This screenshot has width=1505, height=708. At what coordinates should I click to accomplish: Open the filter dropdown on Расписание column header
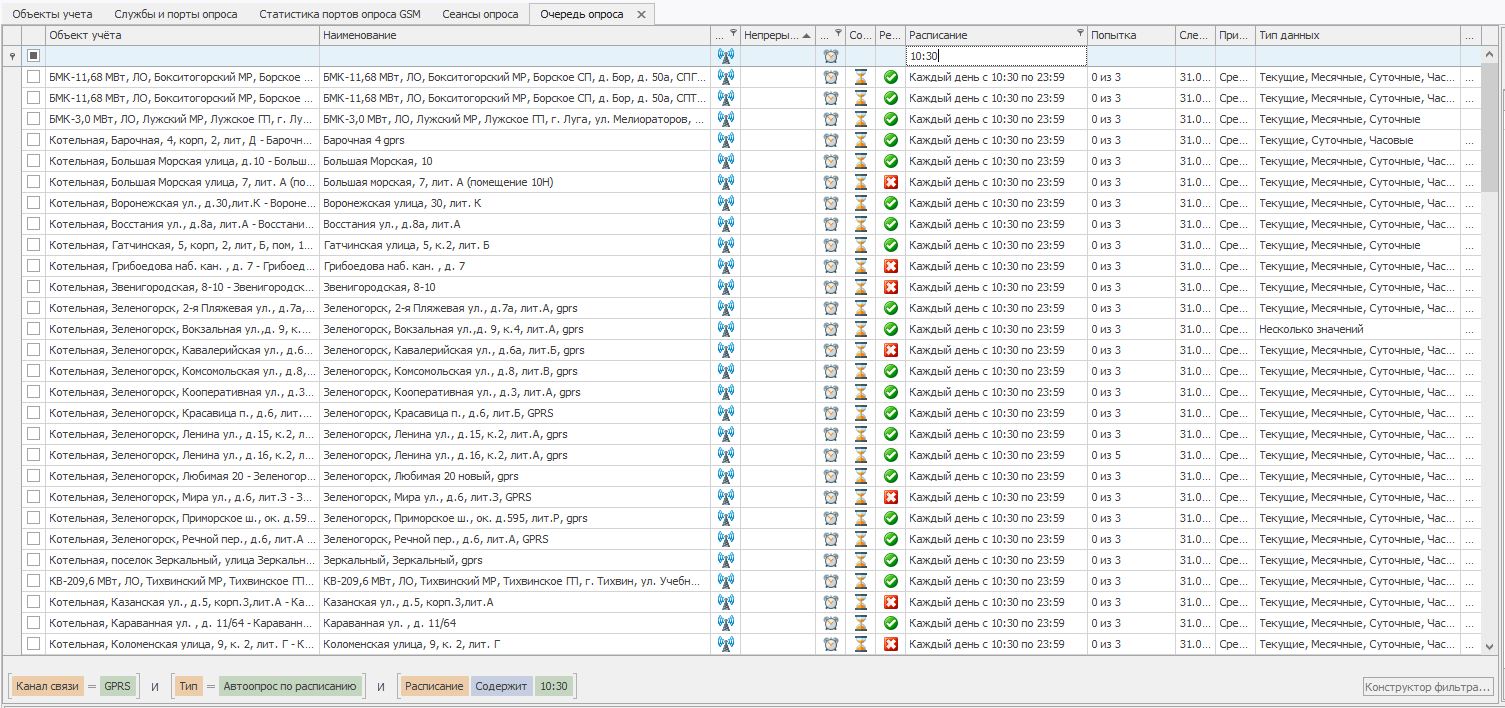pos(1079,34)
